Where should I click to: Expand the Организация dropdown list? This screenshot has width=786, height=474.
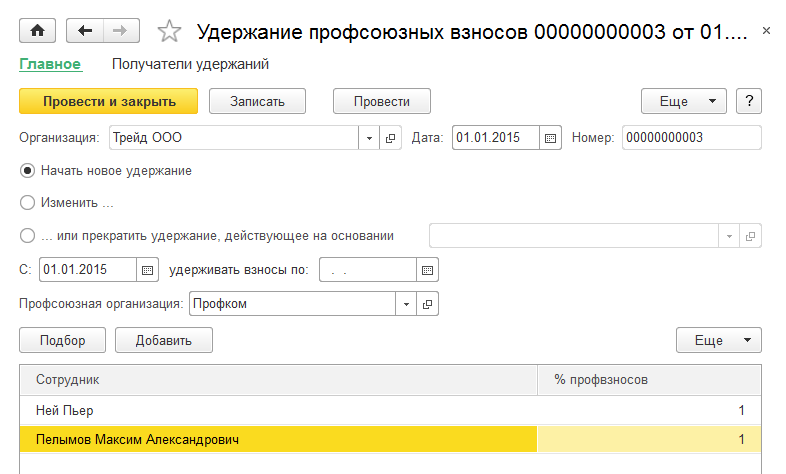pos(369,138)
